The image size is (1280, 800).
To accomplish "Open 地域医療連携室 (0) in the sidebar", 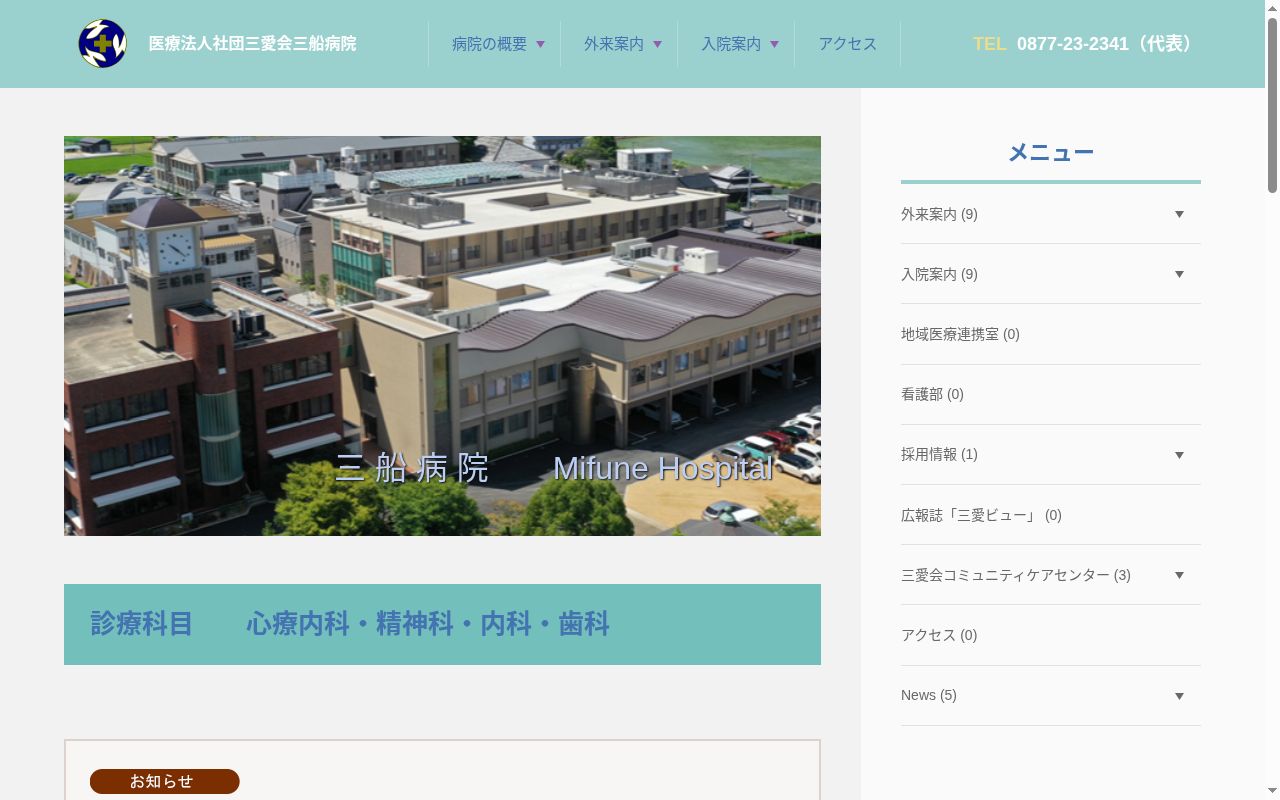I will pos(960,334).
